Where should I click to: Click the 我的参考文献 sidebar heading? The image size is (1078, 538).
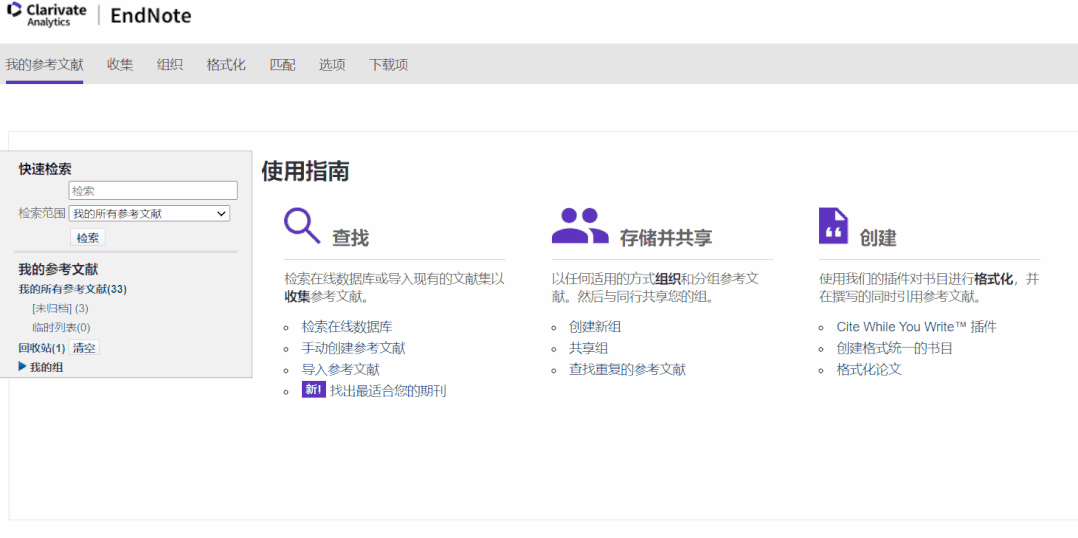58,269
